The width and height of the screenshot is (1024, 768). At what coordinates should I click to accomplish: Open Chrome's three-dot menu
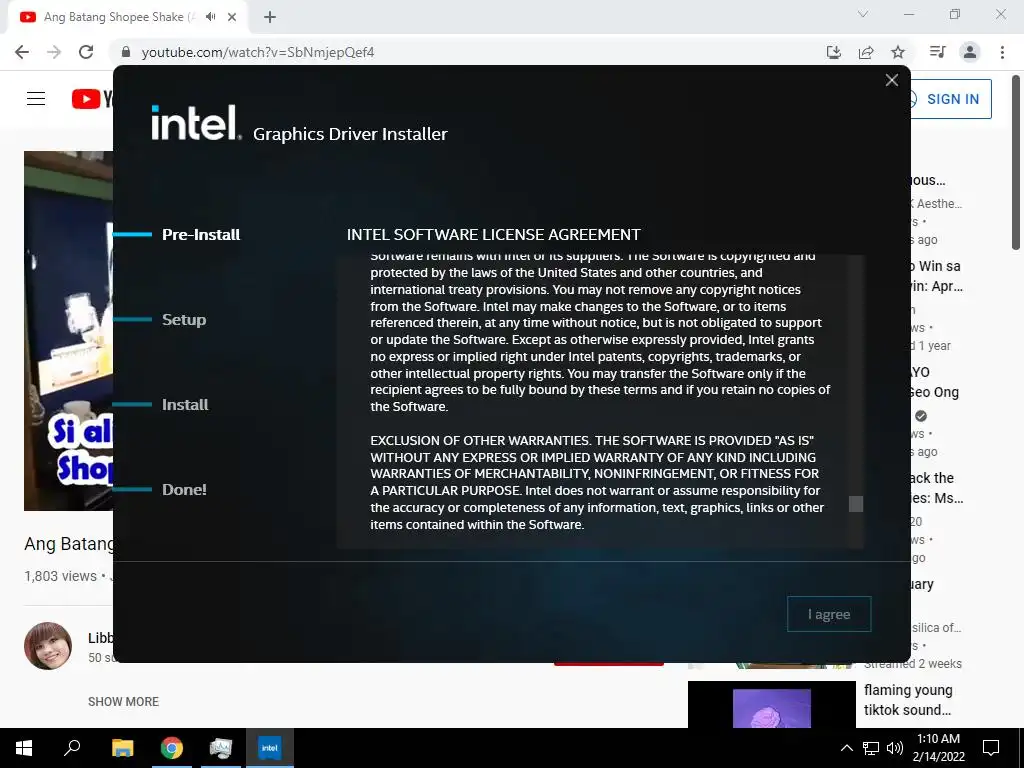coord(1002,52)
